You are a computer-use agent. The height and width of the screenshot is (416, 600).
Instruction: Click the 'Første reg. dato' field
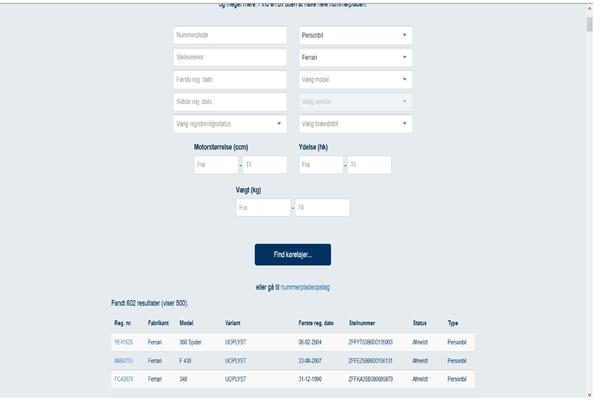coord(230,79)
